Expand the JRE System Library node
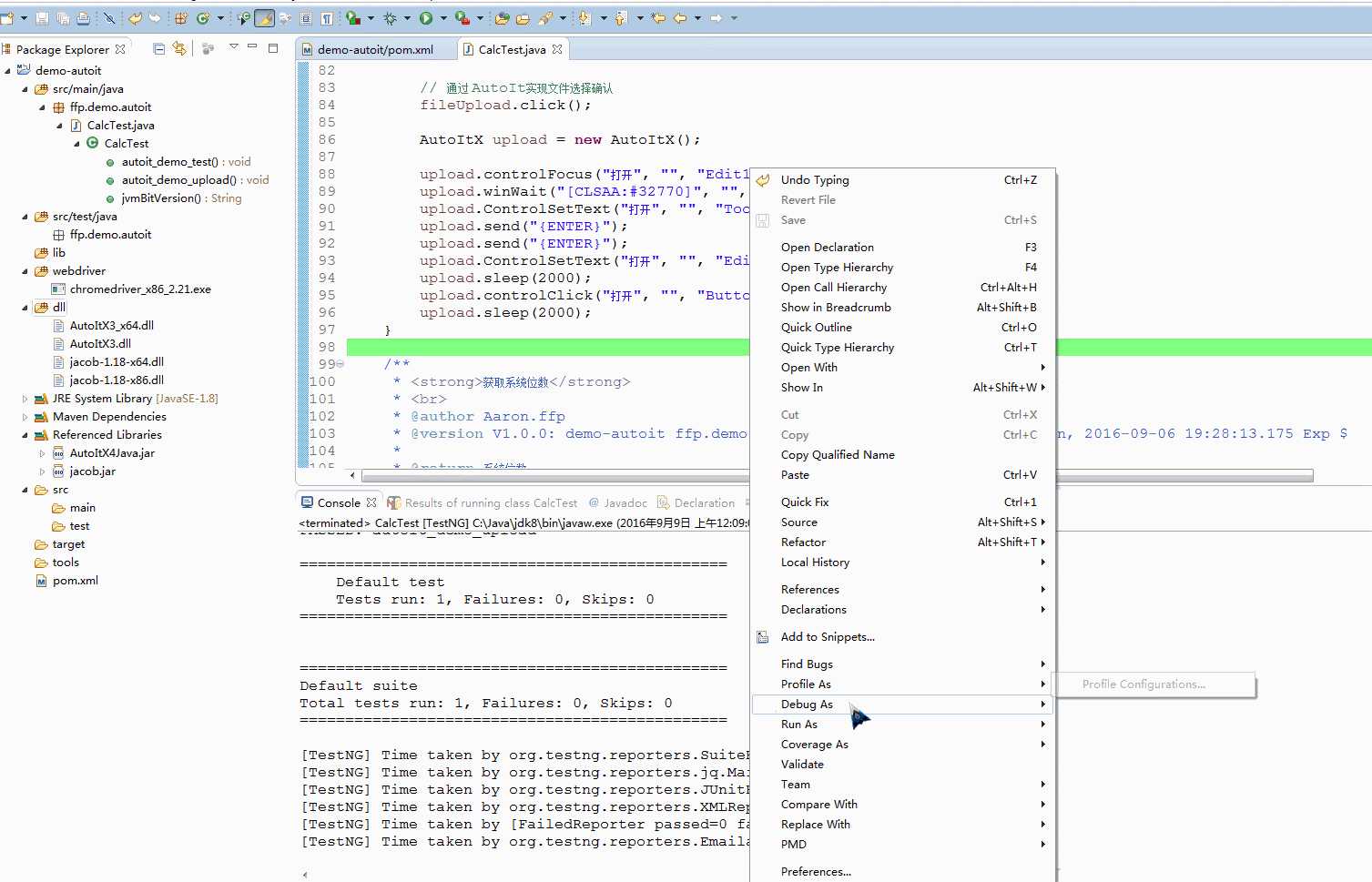 click(25, 399)
